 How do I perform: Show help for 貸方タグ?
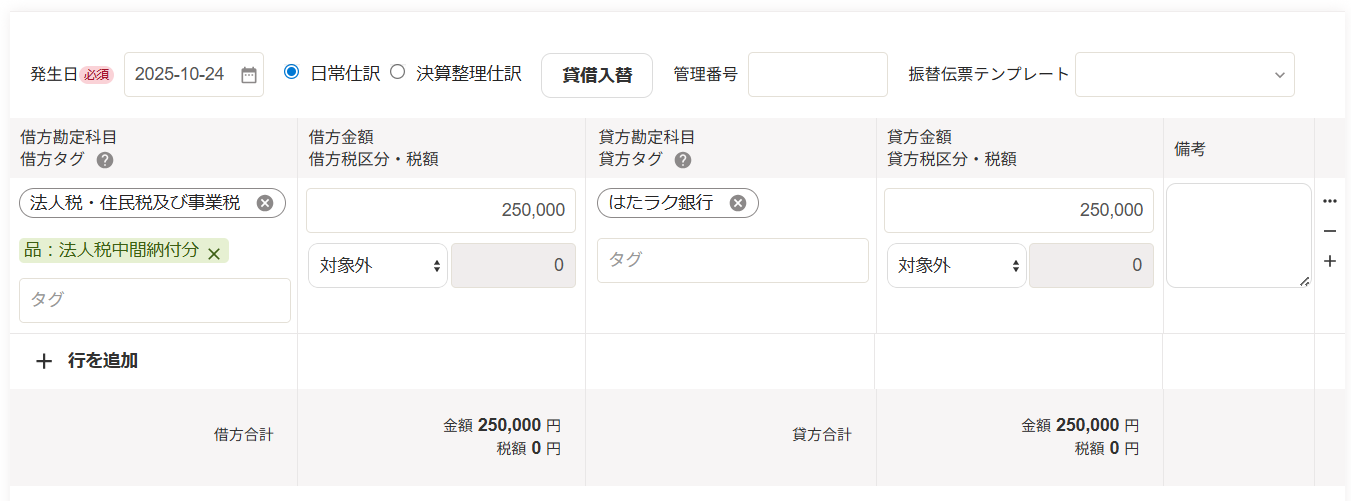click(x=683, y=160)
